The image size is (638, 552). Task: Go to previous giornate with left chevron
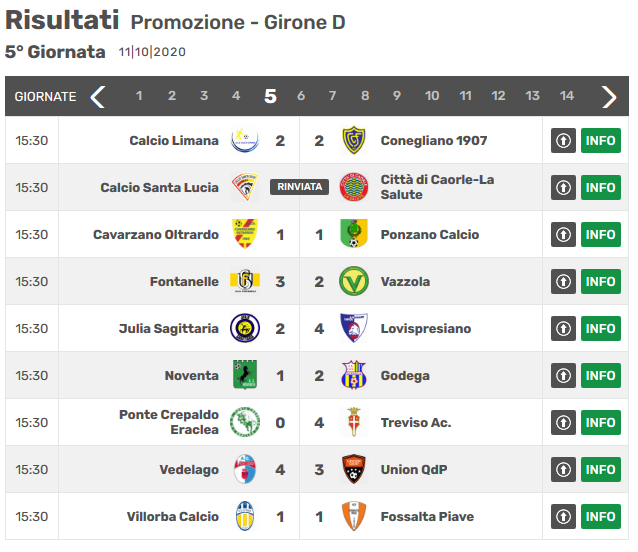(98, 96)
